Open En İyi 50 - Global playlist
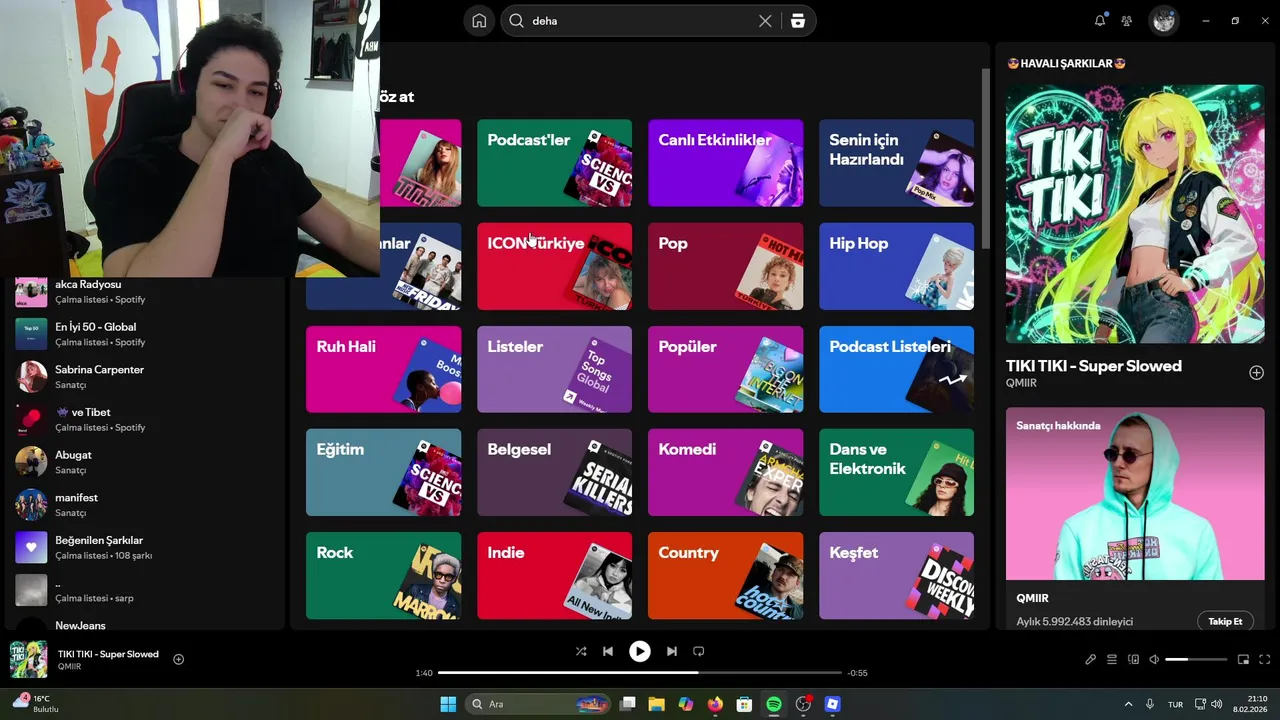Image resolution: width=1280 pixels, height=720 pixels. coord(145,334)
